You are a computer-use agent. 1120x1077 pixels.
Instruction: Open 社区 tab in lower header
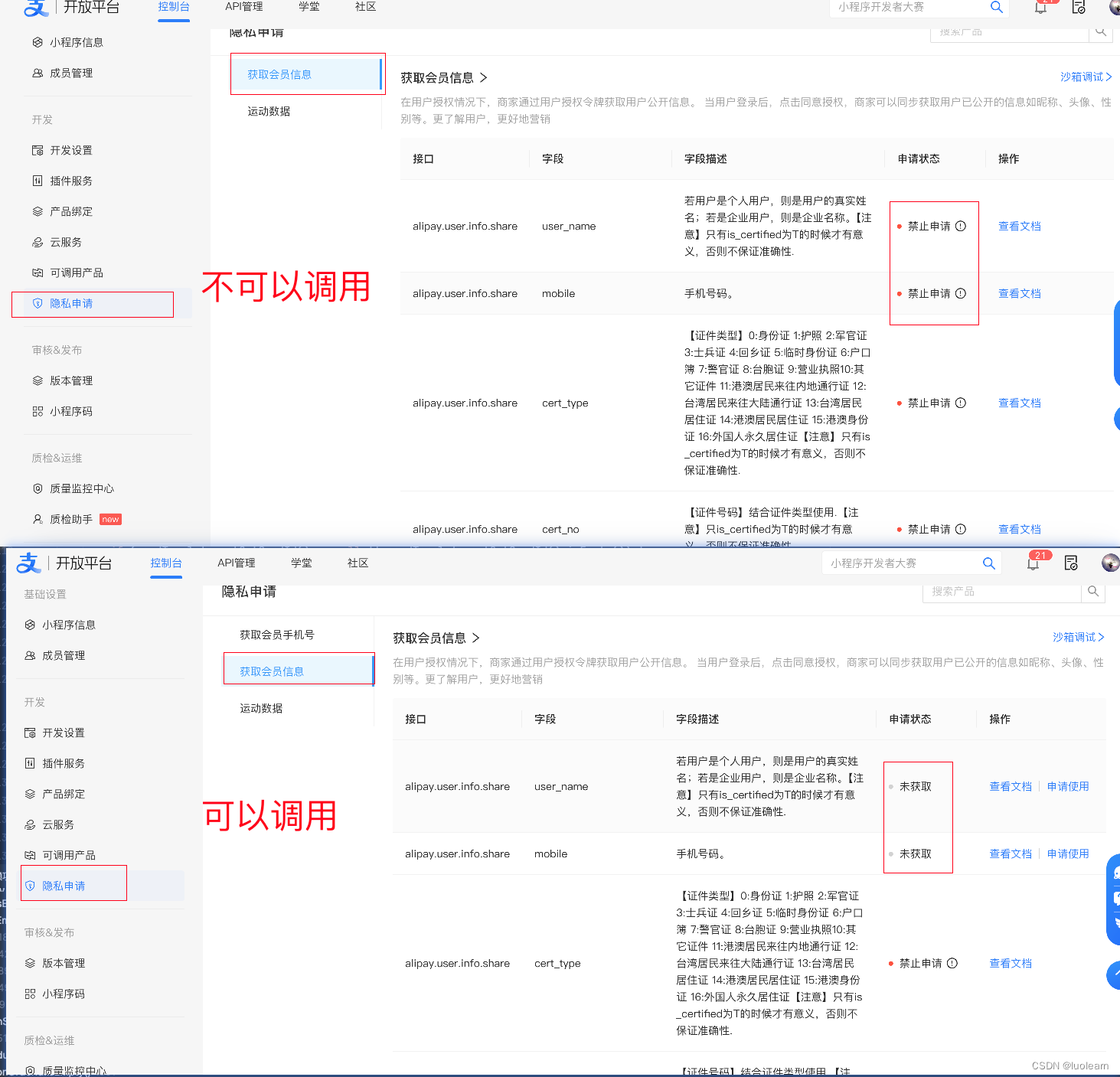(358, 563)
